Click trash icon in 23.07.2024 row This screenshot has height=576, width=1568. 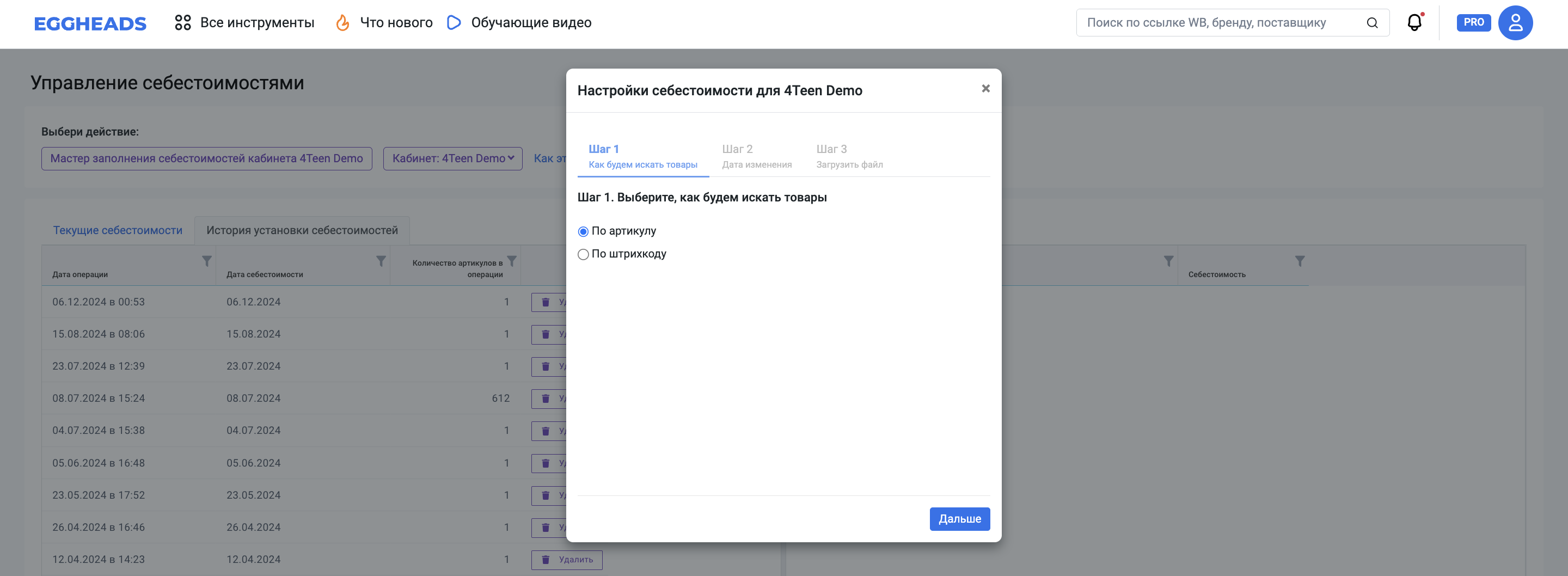(546, 366)
